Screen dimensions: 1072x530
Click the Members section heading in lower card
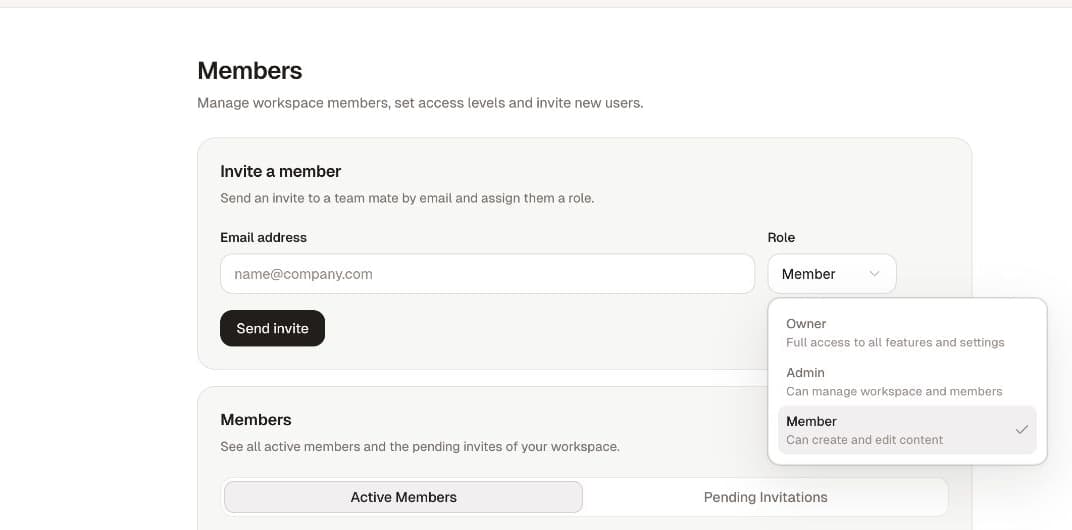point(256,419)
